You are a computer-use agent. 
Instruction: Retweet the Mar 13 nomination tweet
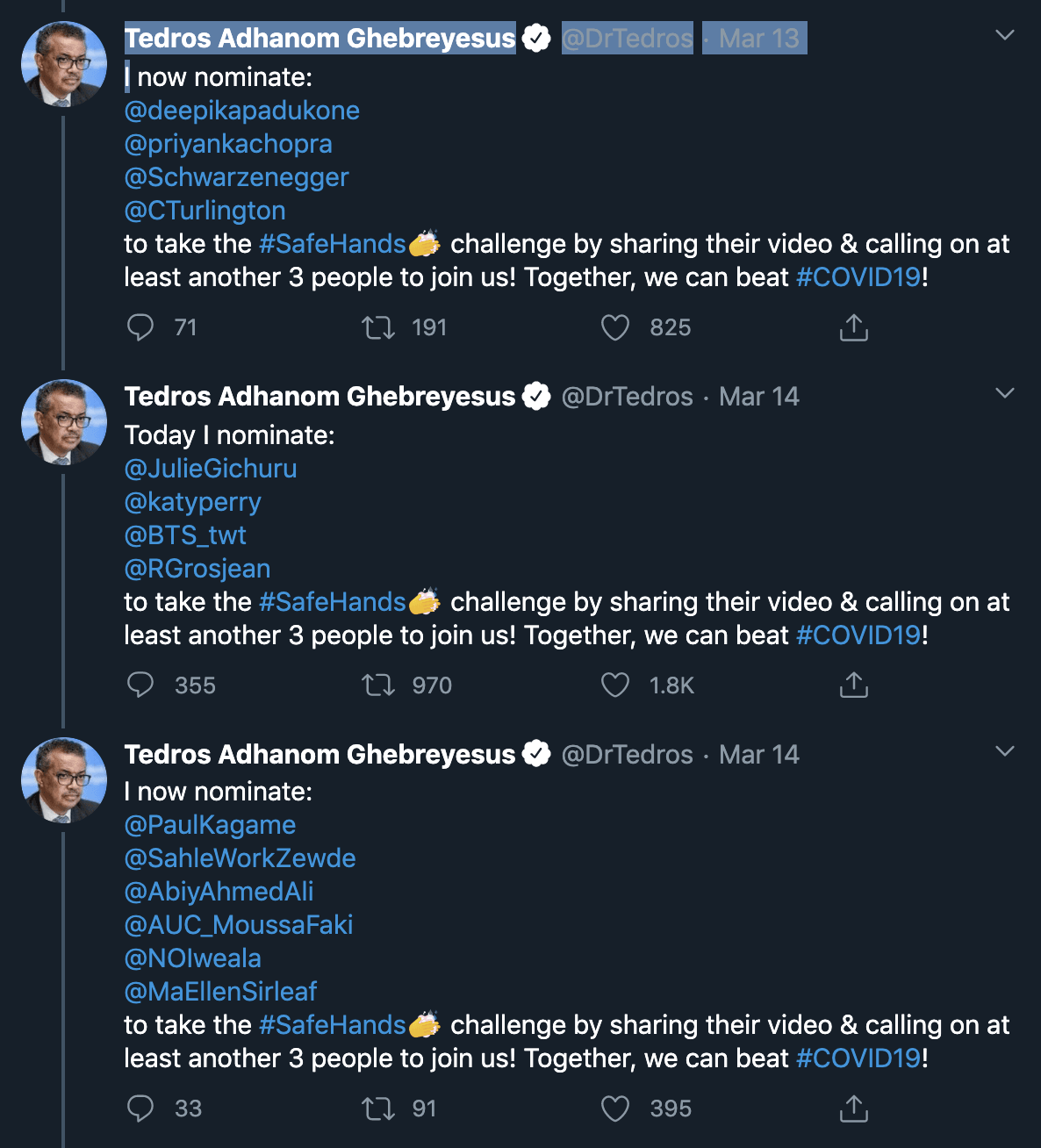click(x=378, y=327)
